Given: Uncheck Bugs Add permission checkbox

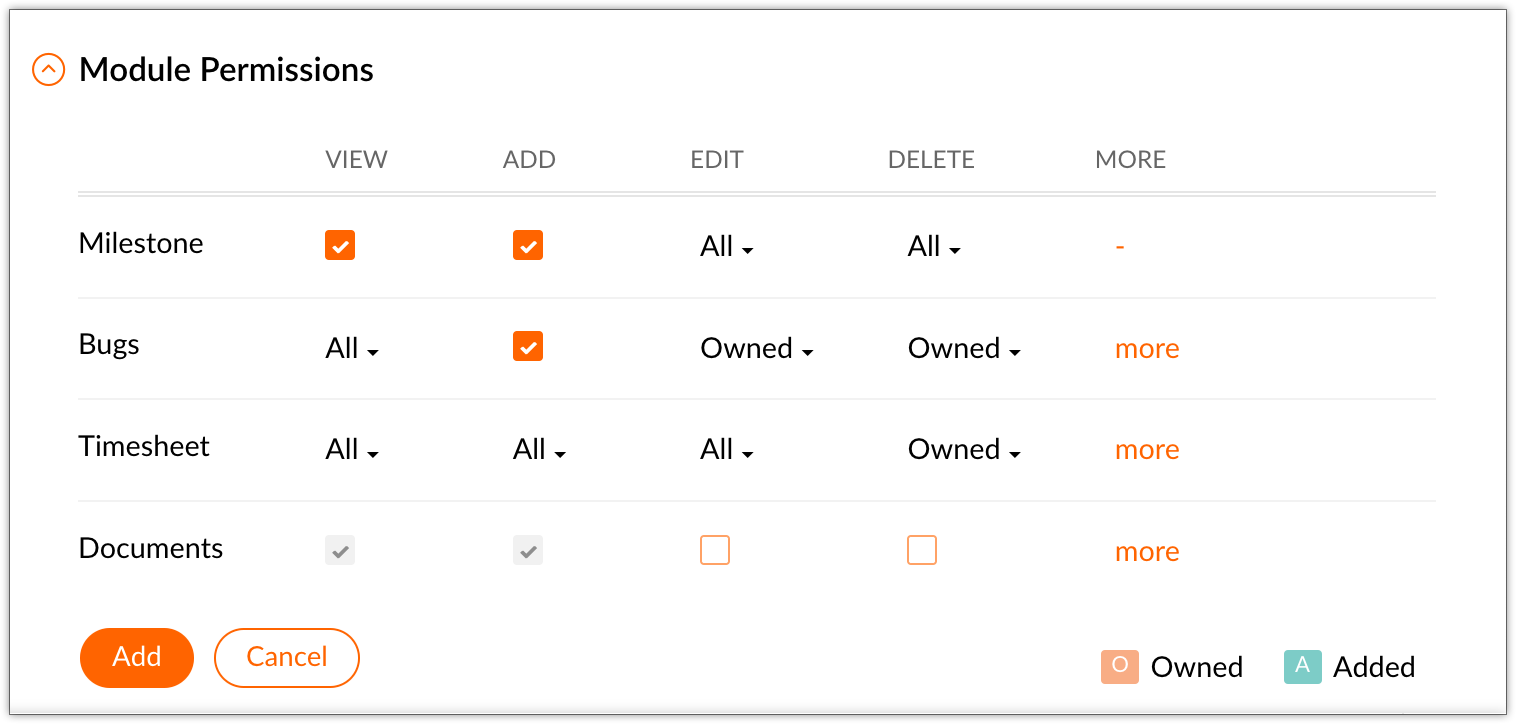Looking at the screenshot, I should click(528, 347).
